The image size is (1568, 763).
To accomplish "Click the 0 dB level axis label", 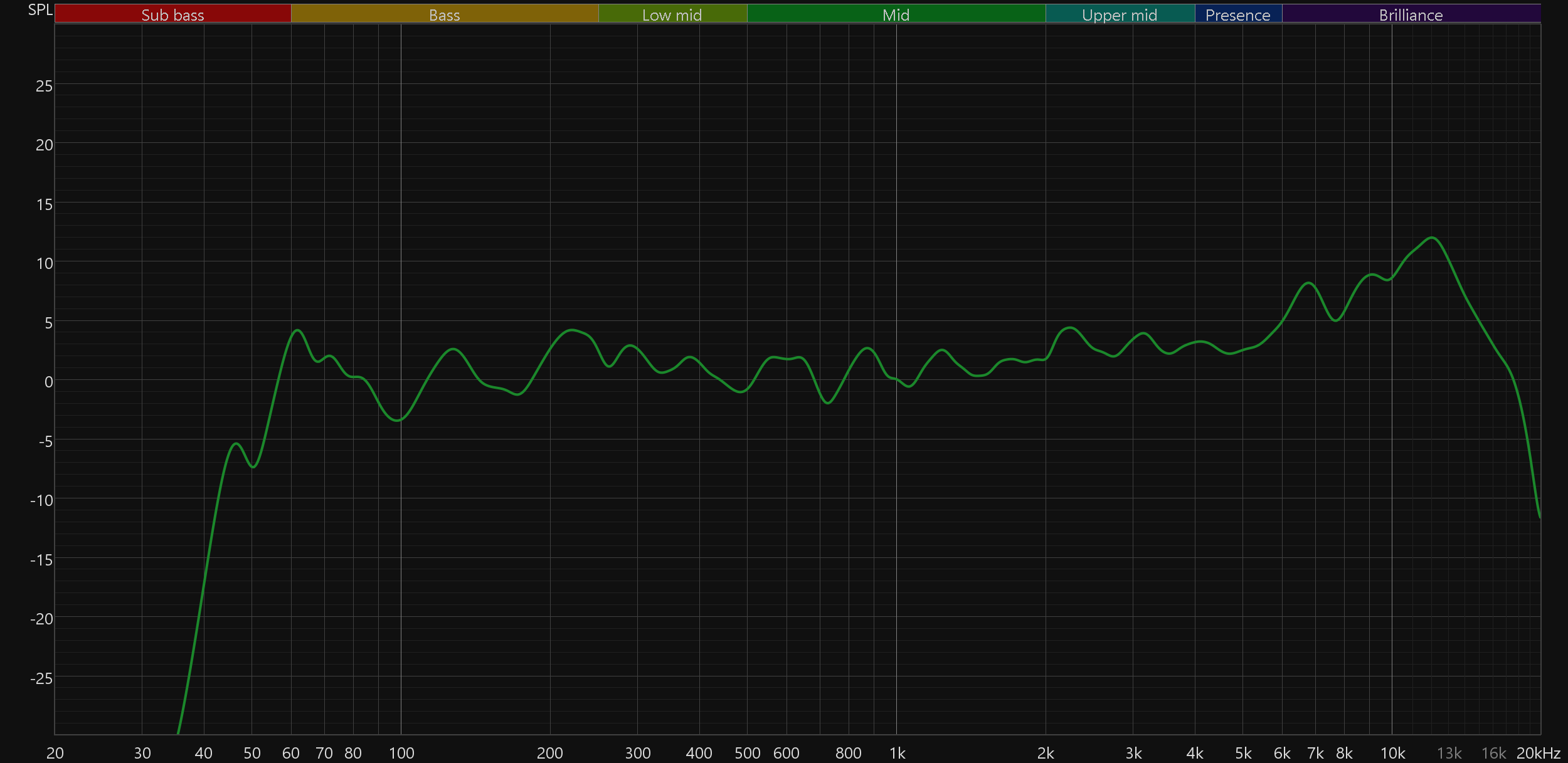I will click(48, 382).
